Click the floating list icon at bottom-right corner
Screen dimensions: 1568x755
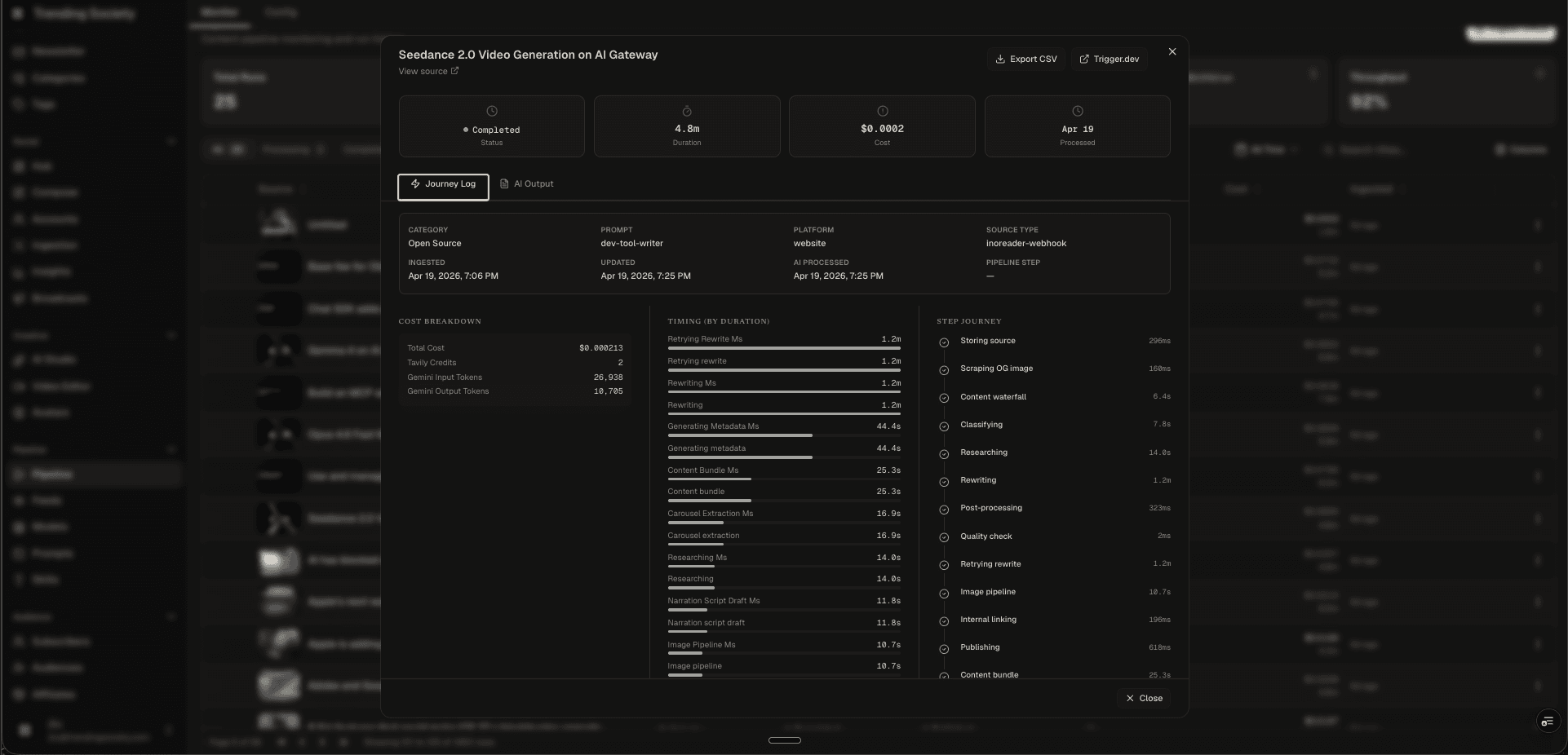(x=1547, y=722)
